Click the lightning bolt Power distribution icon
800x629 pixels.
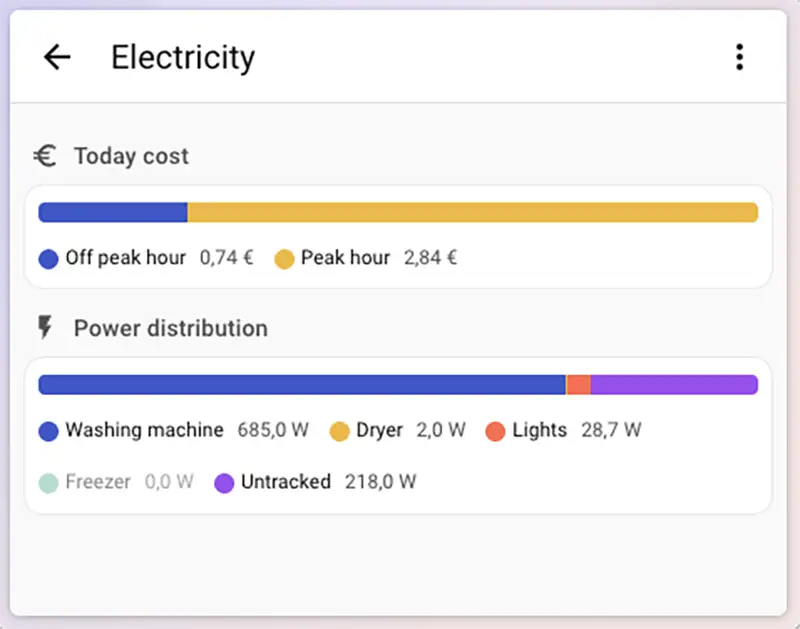click(x=44, y=327)
